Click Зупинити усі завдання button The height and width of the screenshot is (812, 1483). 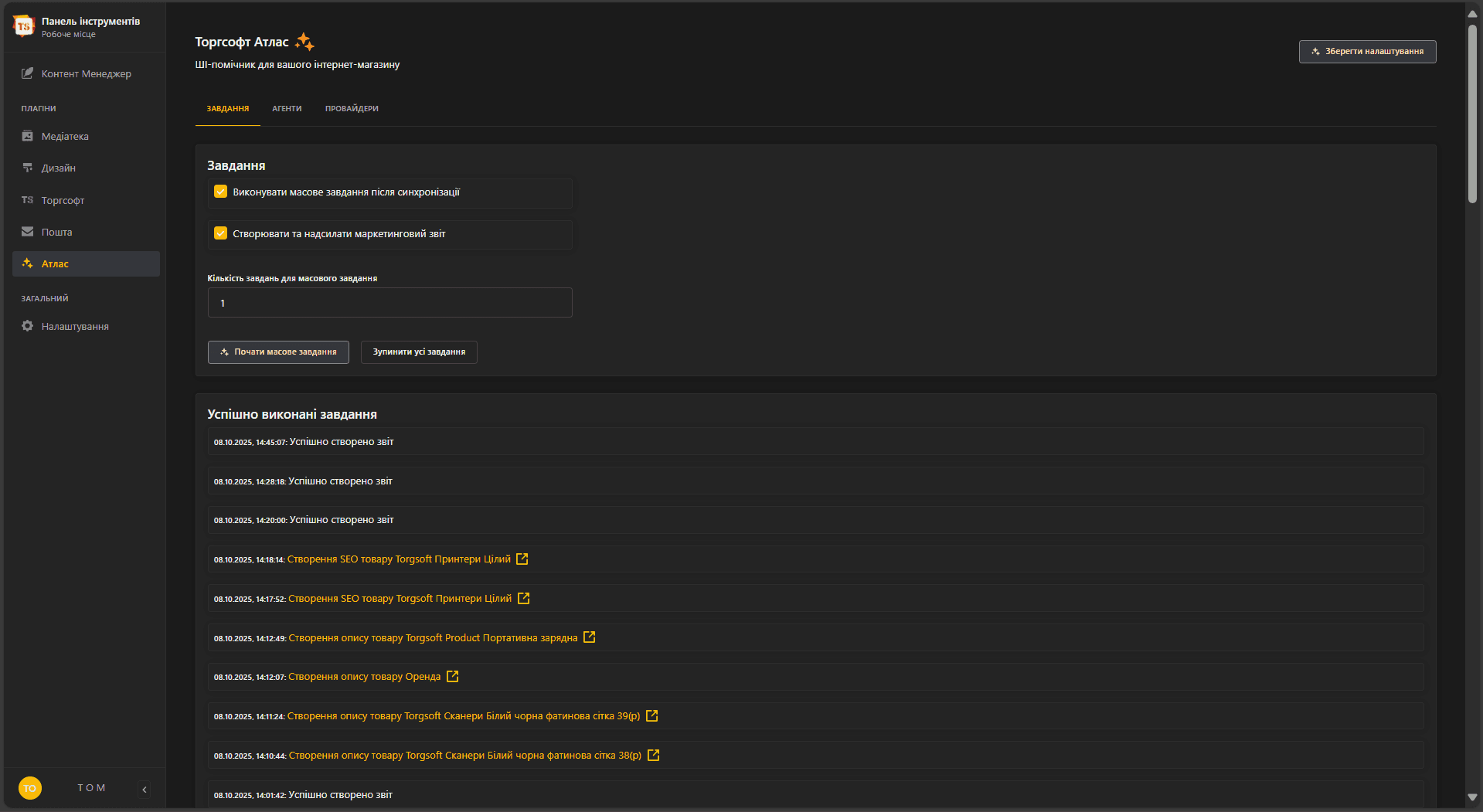click(x=419, y=352)
